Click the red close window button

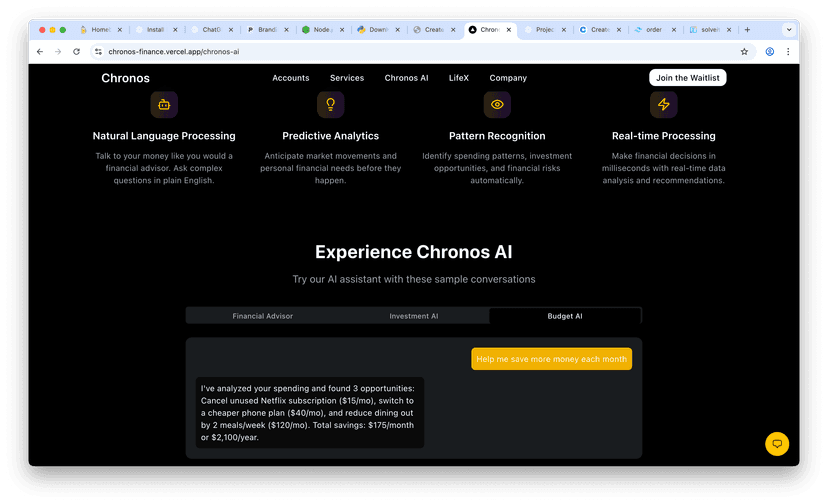coord(42,30)
